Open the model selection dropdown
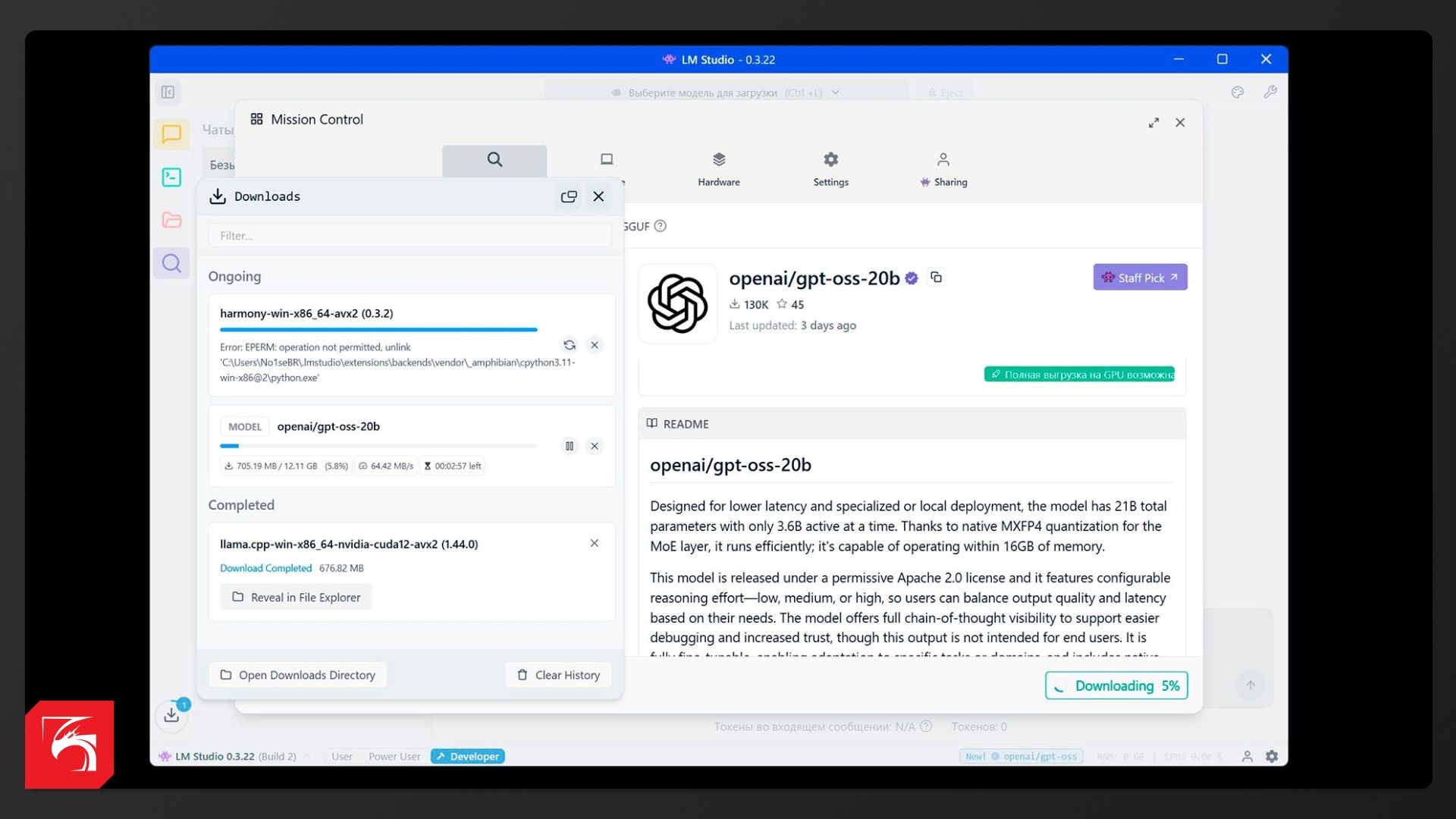The height and width of the screenshot is (819, 1456). [x=725, y=93]
